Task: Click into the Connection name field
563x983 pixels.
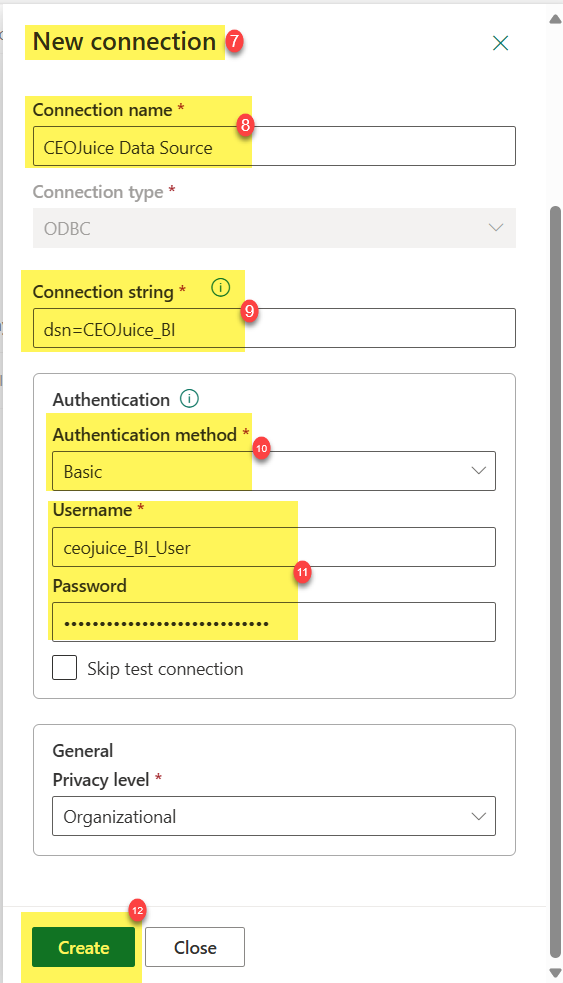Action: (x=274, y=147)
